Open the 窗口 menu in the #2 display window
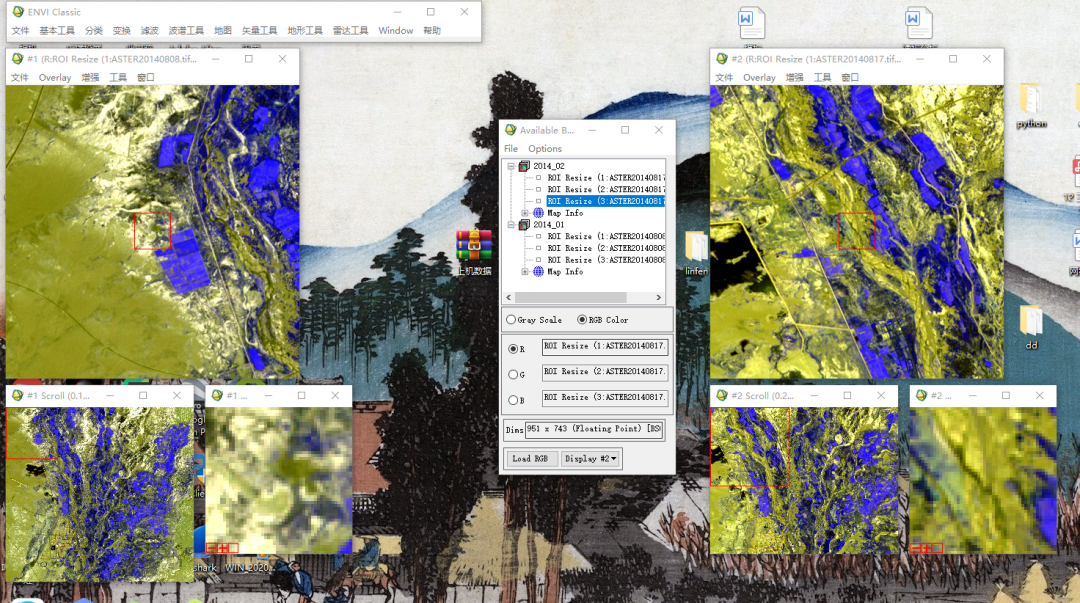 [850, 77]
